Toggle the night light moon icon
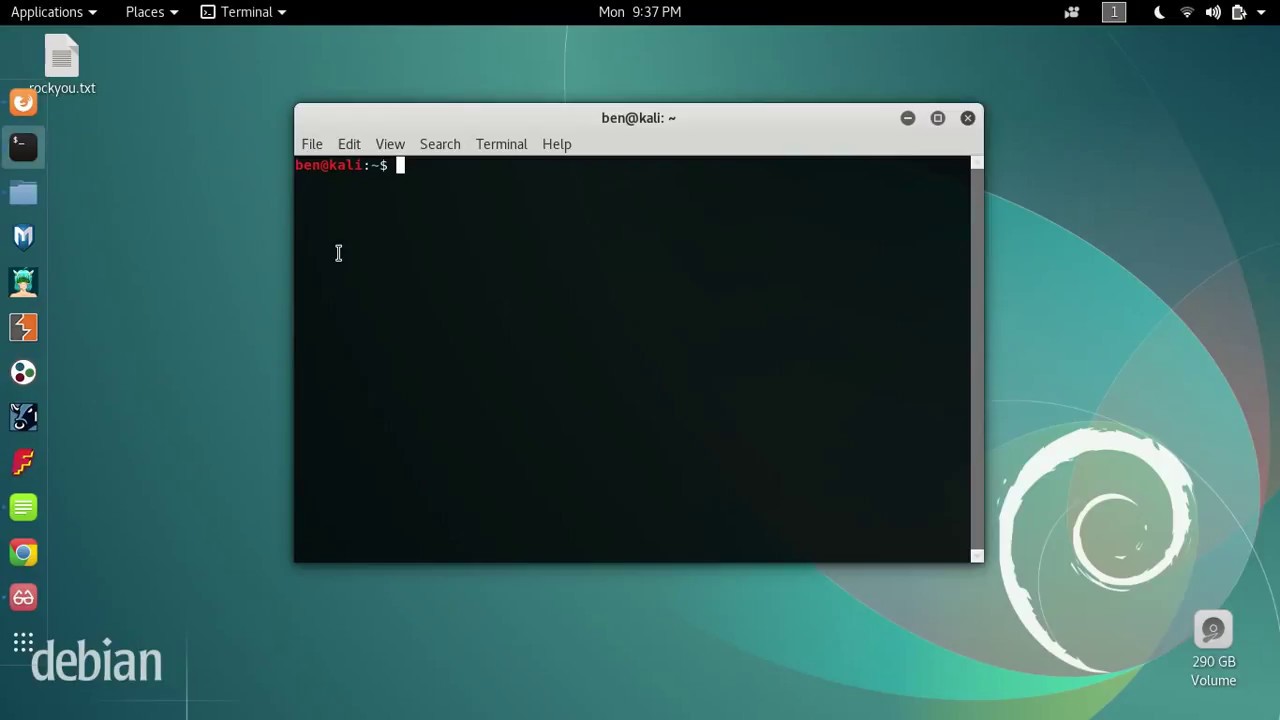The height and width of the screenshot is (720, 1280). pos(1159,12)
